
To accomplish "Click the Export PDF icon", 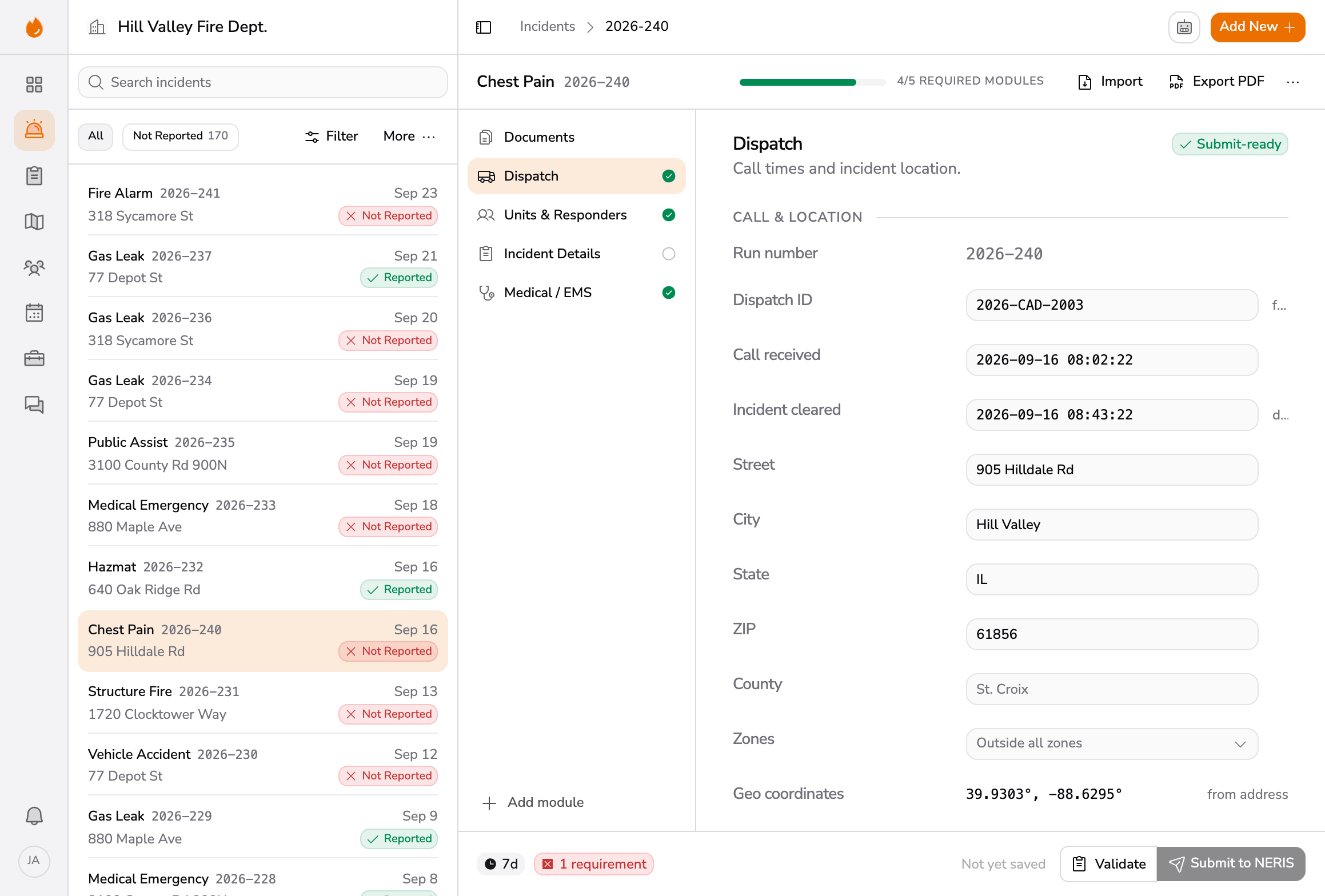I will tap(1176, 82).
